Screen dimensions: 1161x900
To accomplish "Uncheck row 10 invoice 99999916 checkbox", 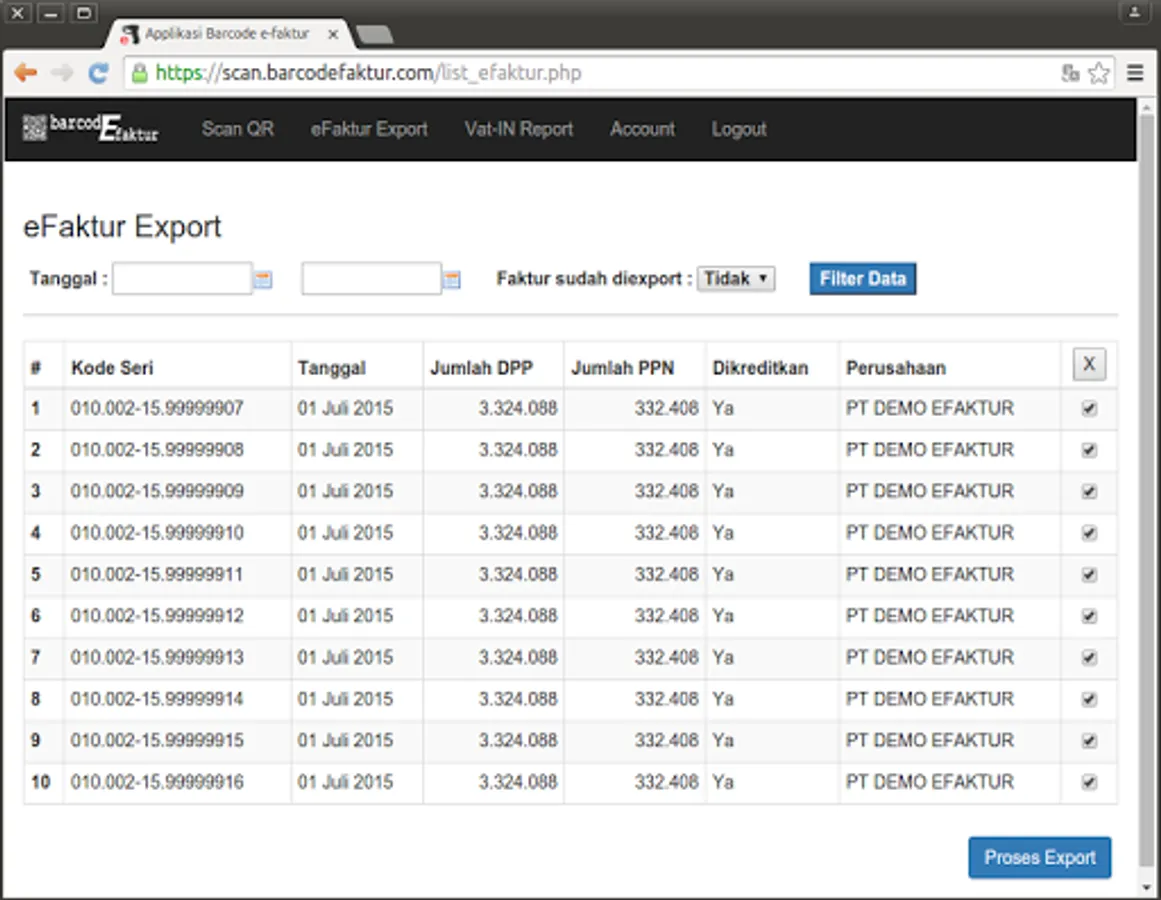I will 1089,782.
